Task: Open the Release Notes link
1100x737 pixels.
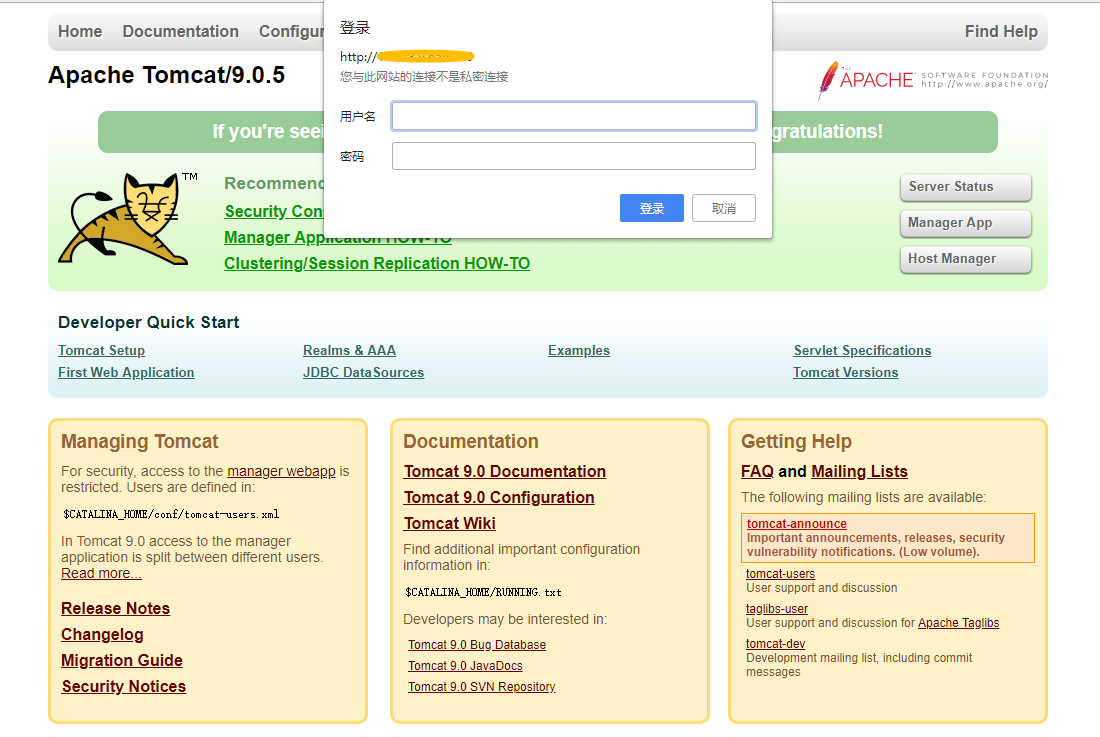Action: 116,609
